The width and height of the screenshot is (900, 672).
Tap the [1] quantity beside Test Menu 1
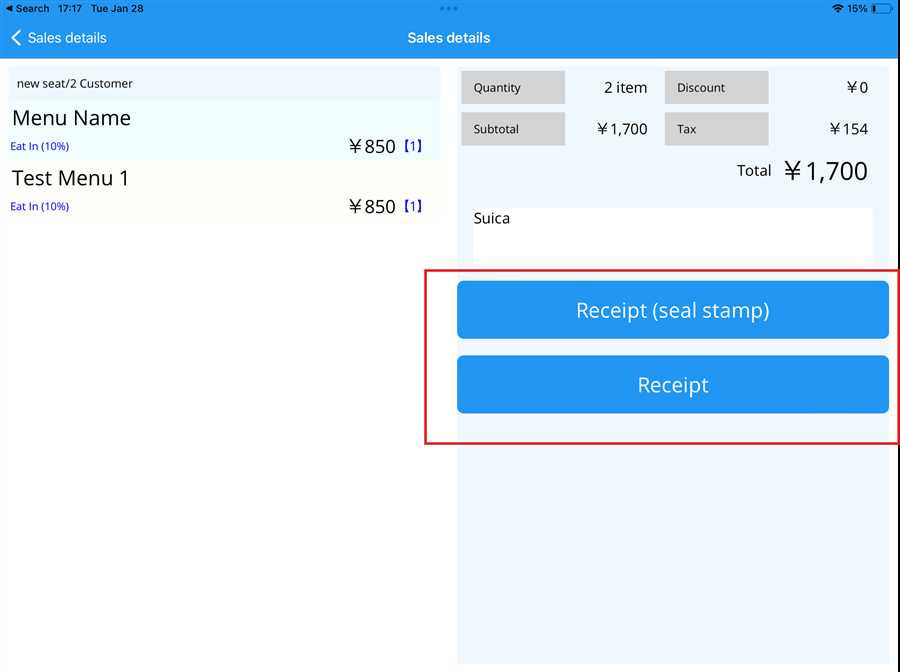click(413, 207)
